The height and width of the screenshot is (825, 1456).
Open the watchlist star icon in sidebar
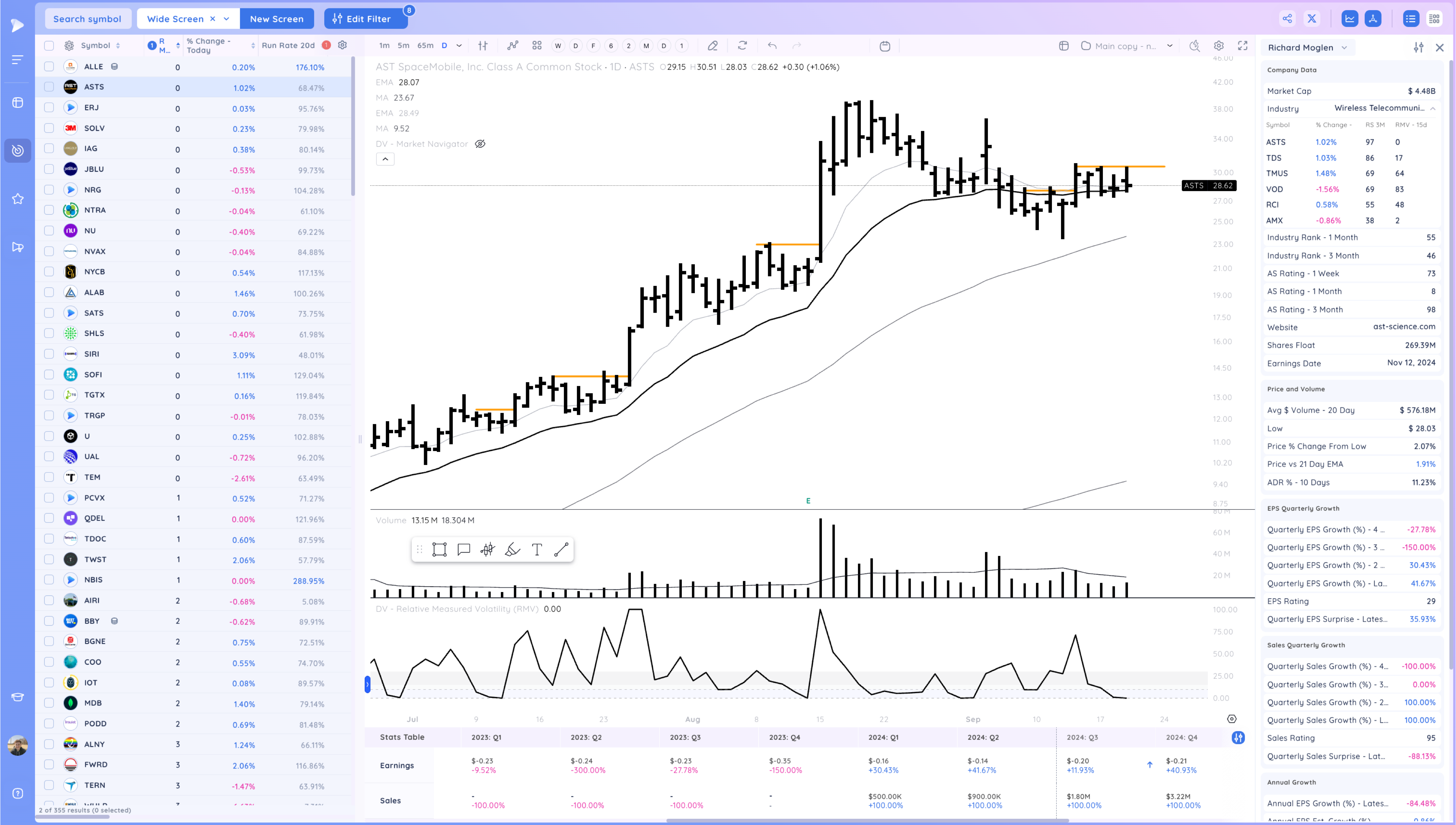(17, 199)
